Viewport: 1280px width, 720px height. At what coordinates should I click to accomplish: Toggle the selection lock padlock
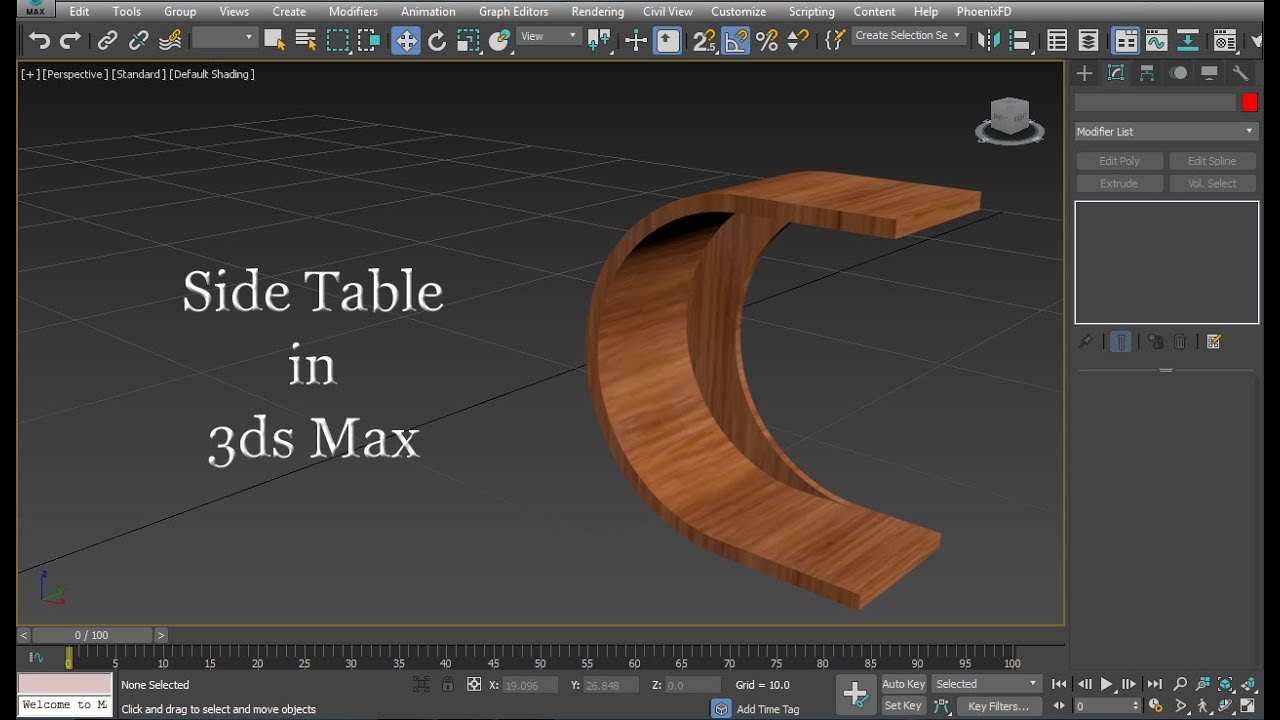point(448,685)
